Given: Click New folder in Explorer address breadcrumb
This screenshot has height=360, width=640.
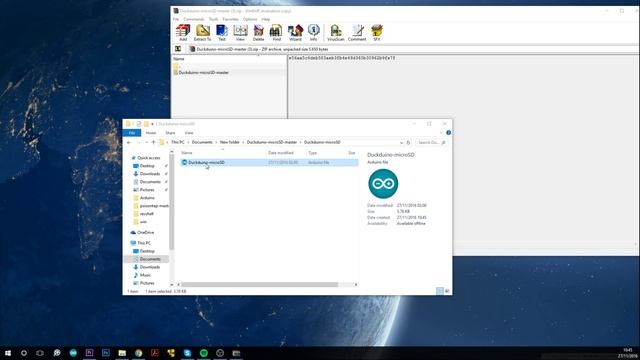Looking at the screenshot, I should pos(229,142).
